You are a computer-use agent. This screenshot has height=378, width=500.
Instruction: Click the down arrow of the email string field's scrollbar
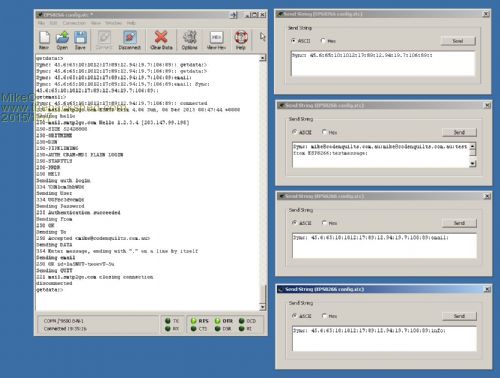(473, 164)
